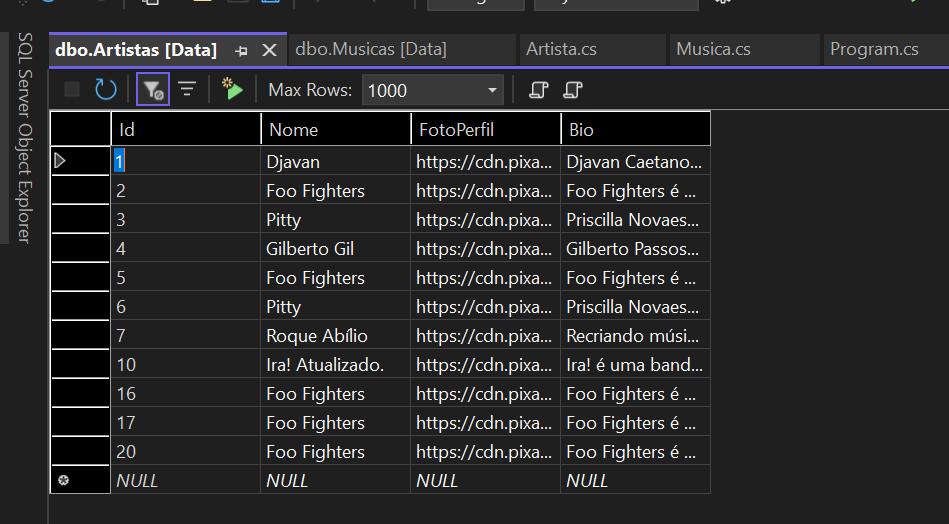949x524 pixels.
Task: Click the Priscilla Novaes... bio in row Id 3
Action: click(635, 220)
